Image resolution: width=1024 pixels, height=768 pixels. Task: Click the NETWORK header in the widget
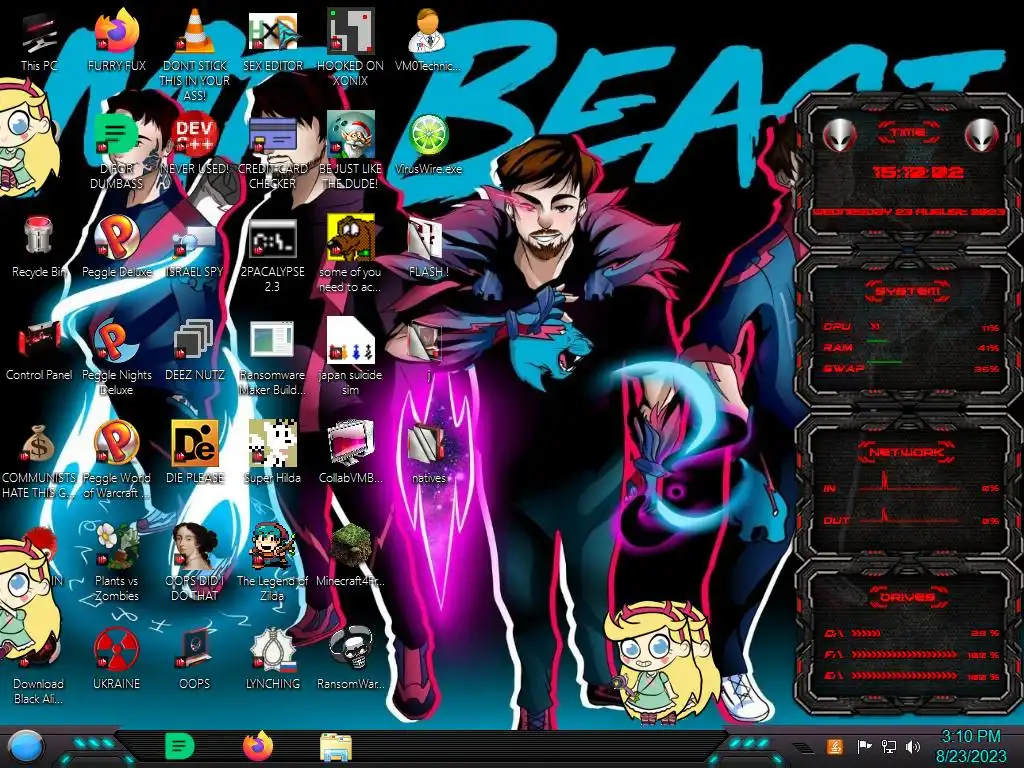[906, 452]
